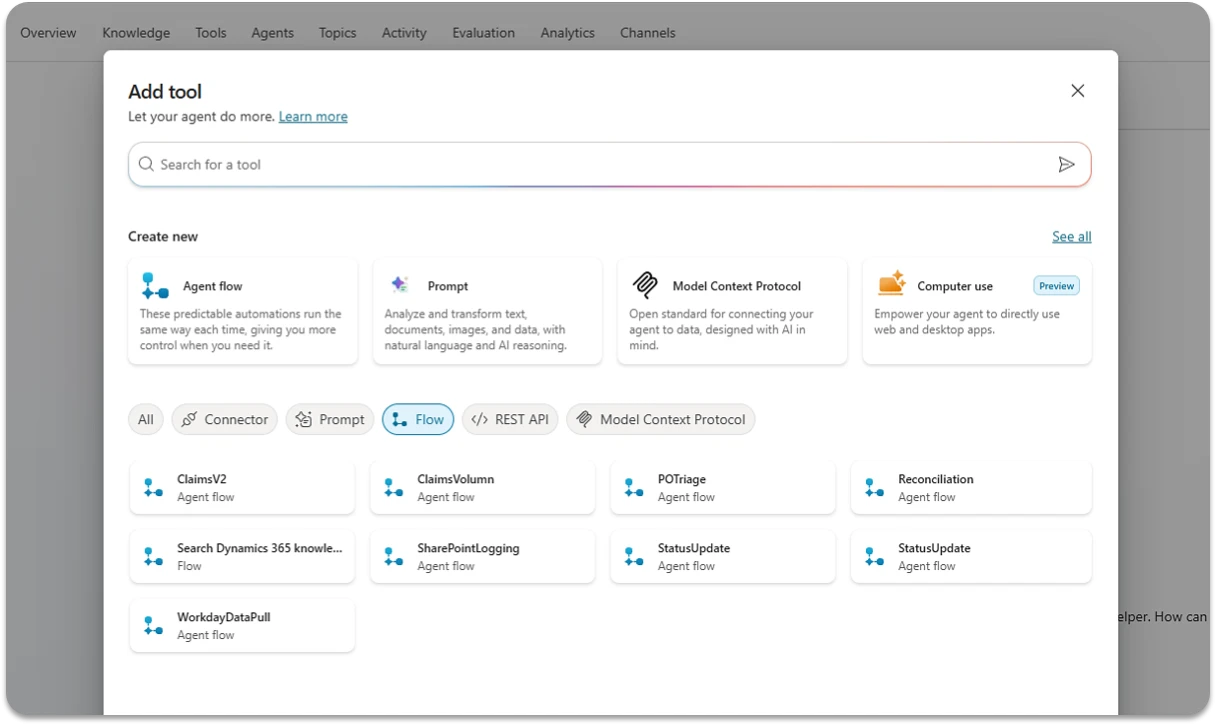Select the POTriage agent flow card

(x=722, y=488)
